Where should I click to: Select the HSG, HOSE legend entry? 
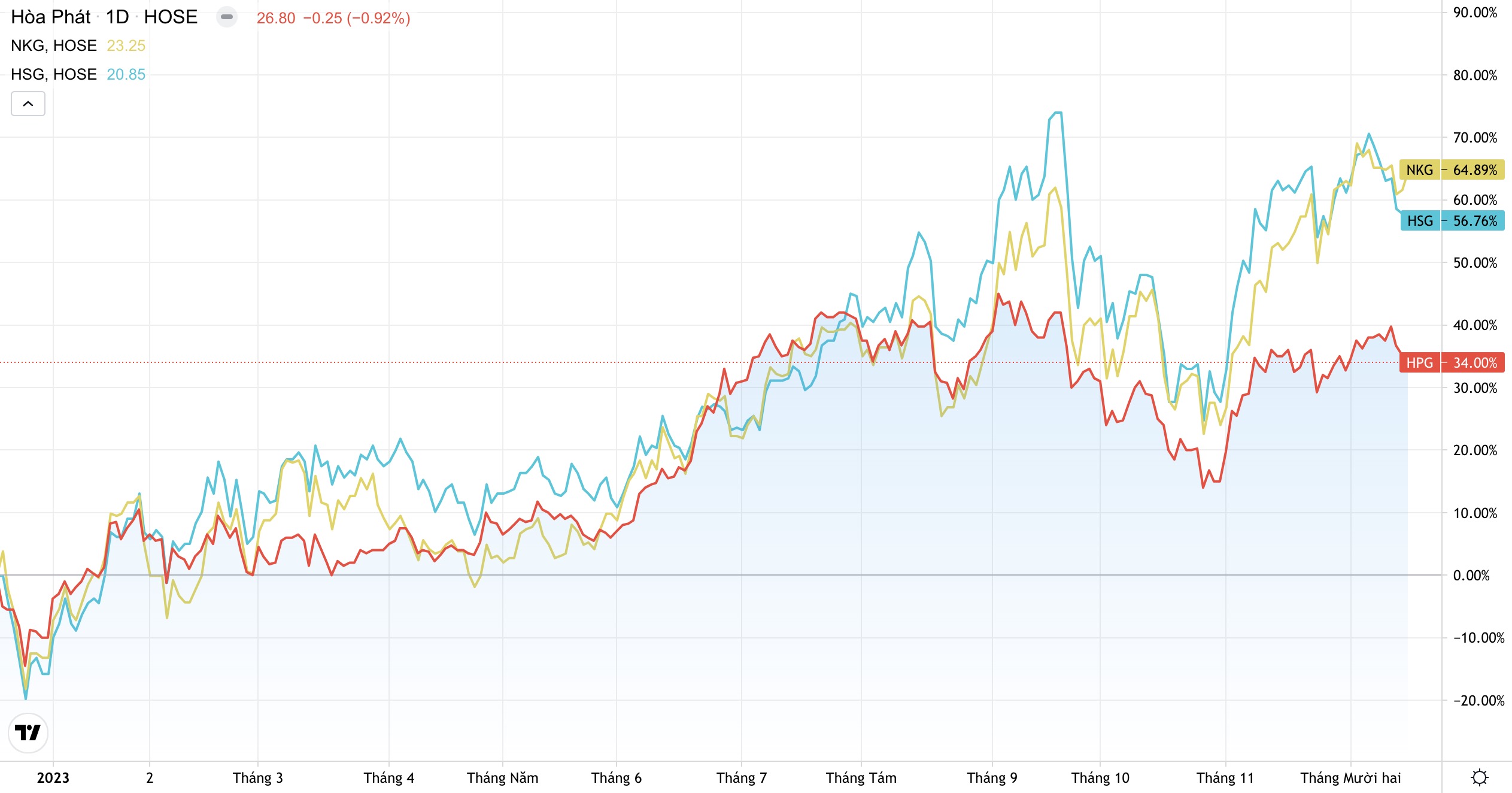pyautogui.click(x=54, y=74)
